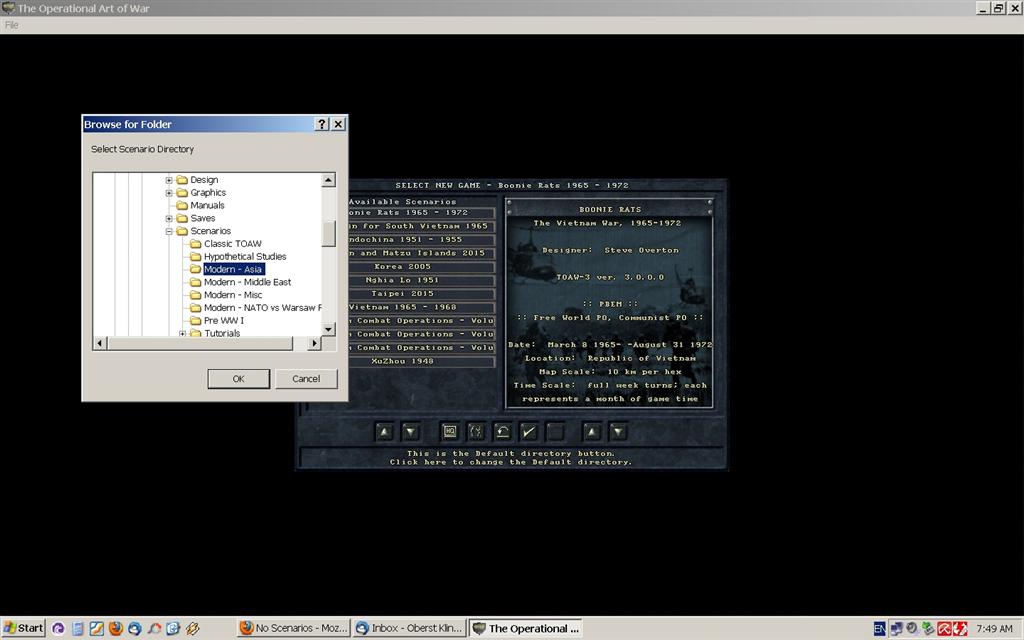Select the Modern - Misc folder
The height and width of the screenshot is (640, 1024).
tap(233, 295)
